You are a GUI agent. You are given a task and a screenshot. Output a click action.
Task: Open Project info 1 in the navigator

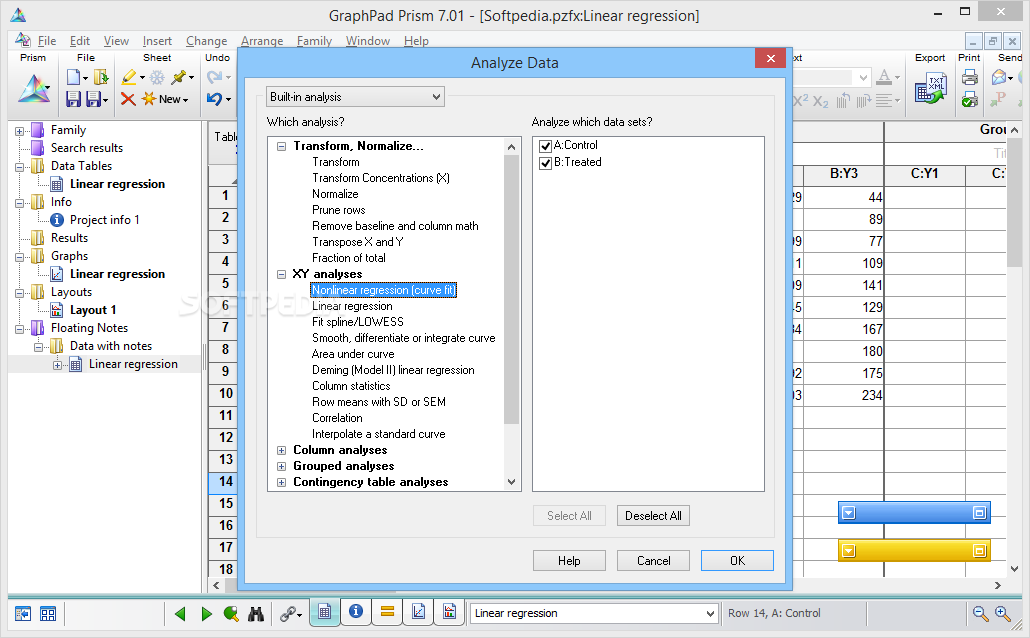104,220
